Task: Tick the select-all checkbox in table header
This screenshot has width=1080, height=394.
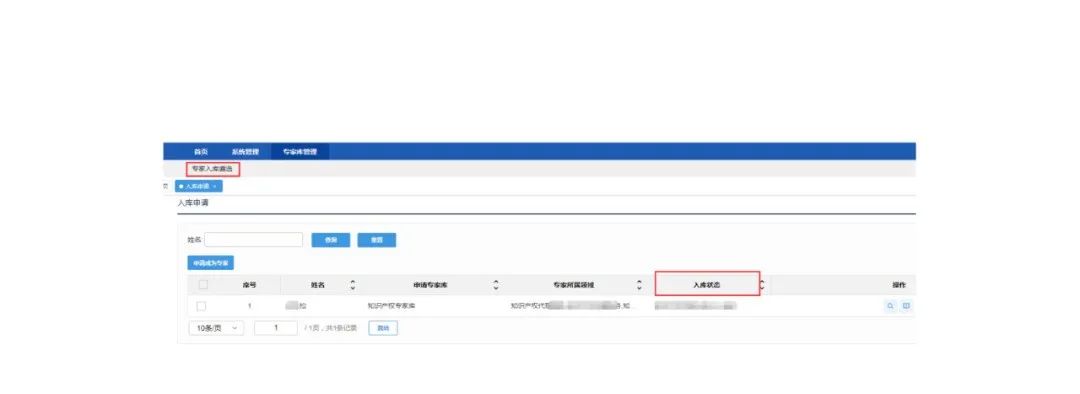Action: [x=203, y=284]
